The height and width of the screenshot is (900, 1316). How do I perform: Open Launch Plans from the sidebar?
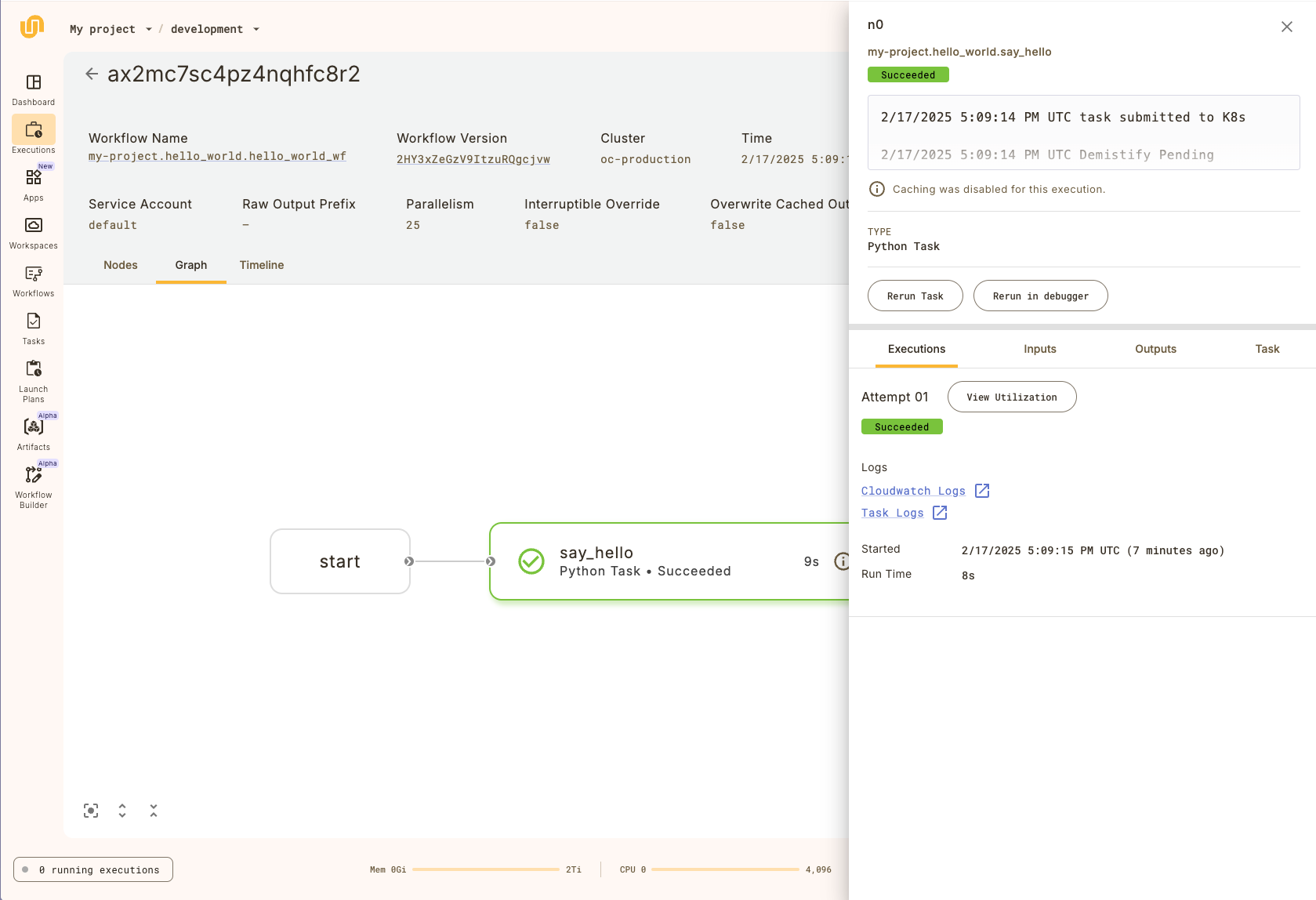[x=34, y=369]
